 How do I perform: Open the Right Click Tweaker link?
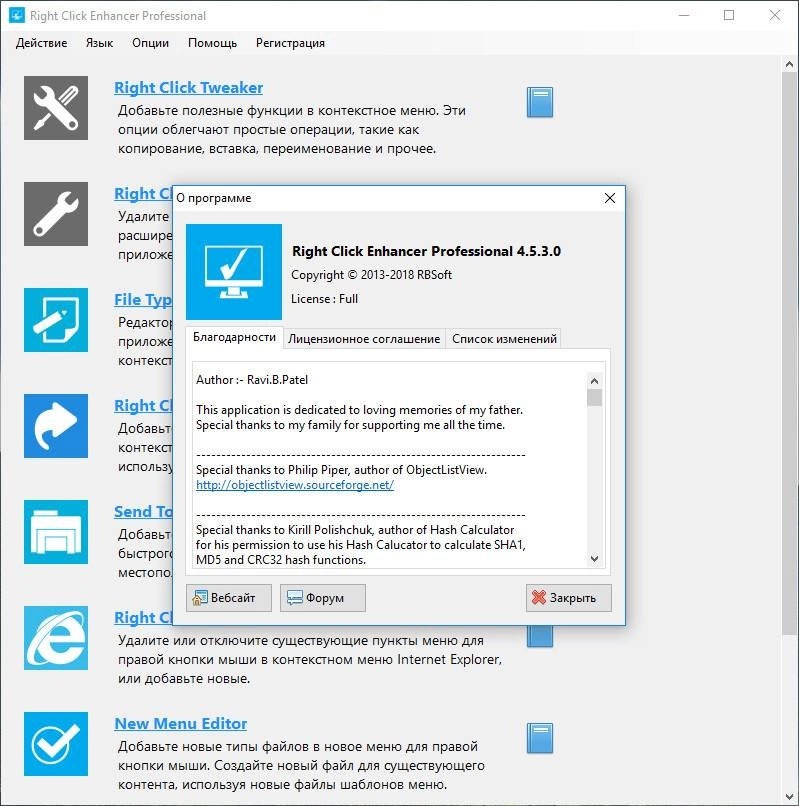tap(188, 87)
